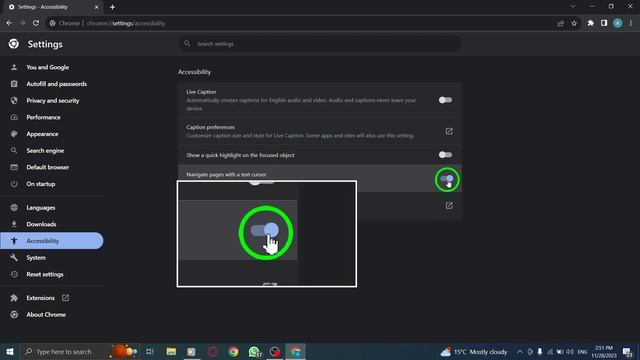Close the Settings - Accessibility tab

(96, 7)
